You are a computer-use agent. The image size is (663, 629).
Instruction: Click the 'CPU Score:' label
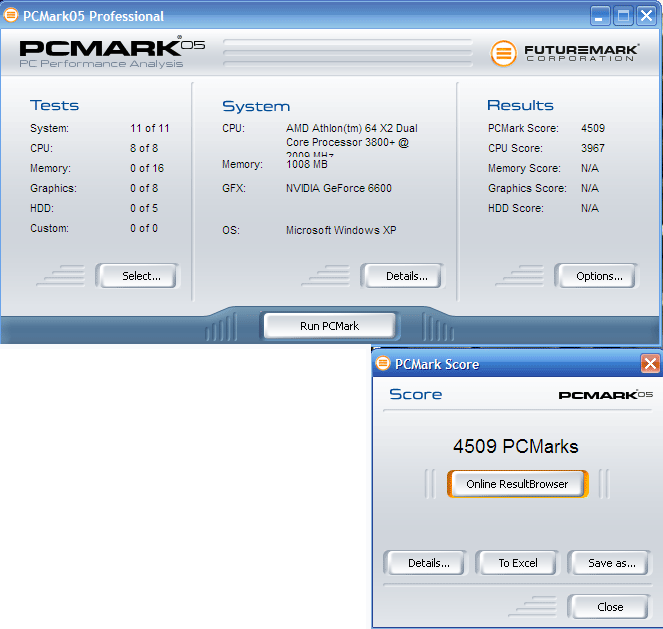[x=515, y=148]
